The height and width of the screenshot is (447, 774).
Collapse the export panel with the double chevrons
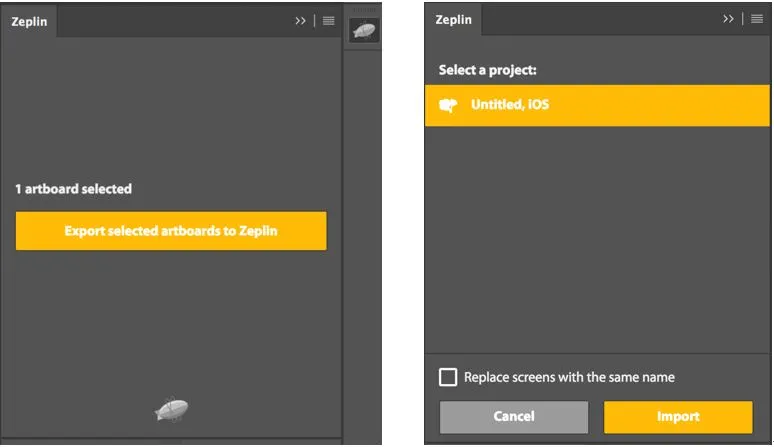[x=301, y=20]
